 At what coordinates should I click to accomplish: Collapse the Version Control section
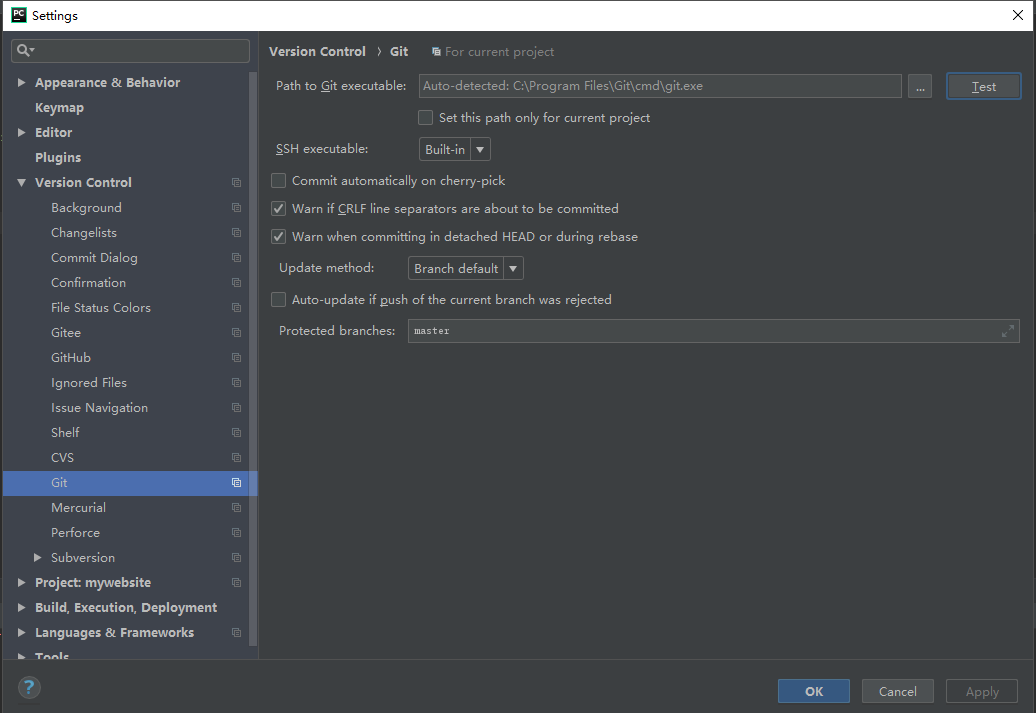tap(21, 182)
